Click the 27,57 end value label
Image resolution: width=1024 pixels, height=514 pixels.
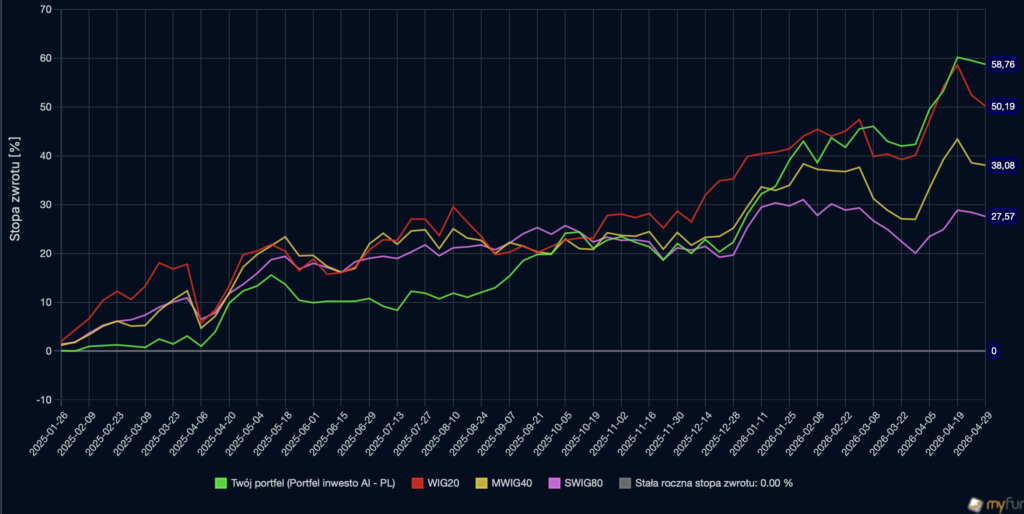click(x=1002, y=216)
